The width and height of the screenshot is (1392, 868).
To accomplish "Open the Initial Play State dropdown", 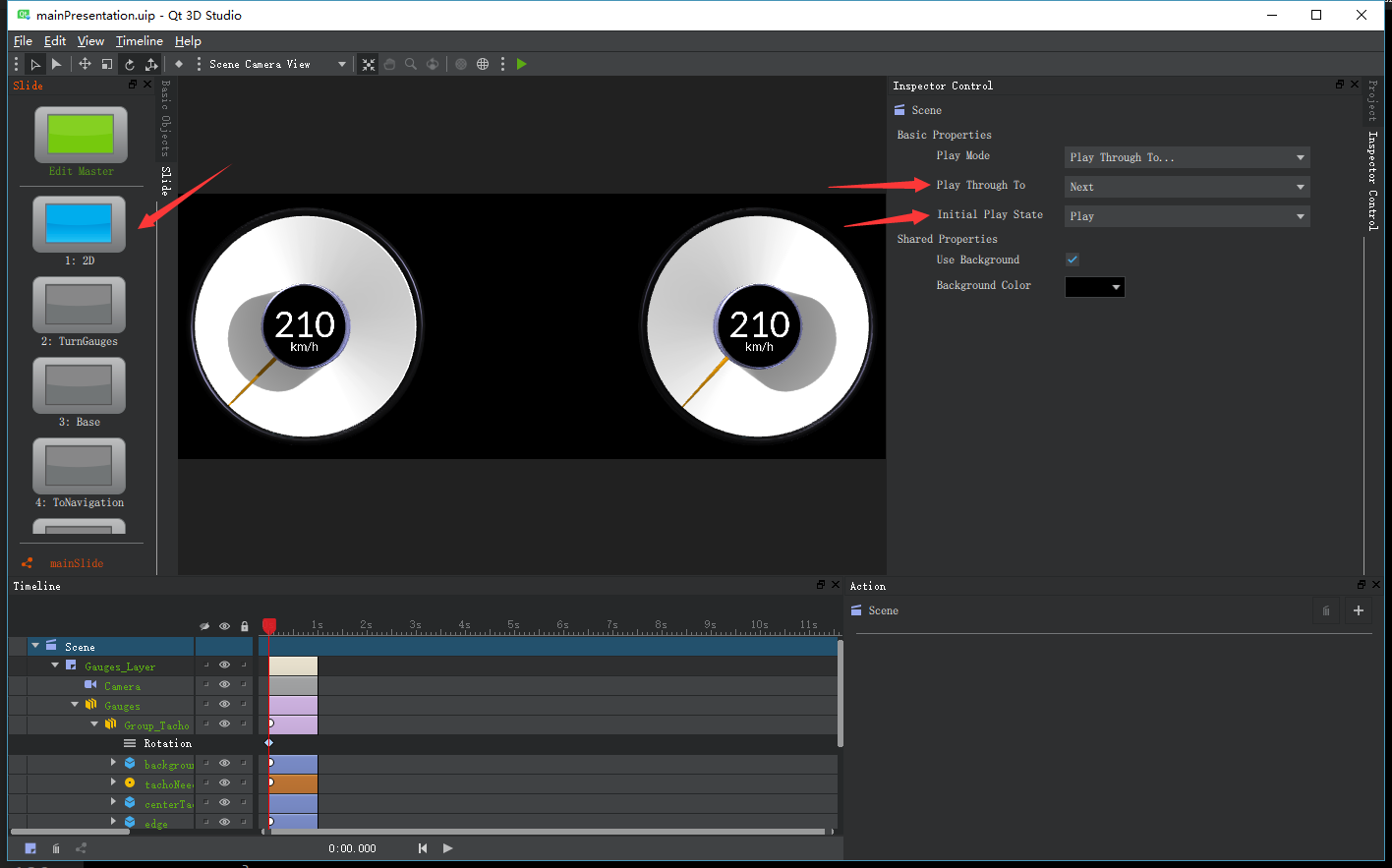I will pos(1187,216).
